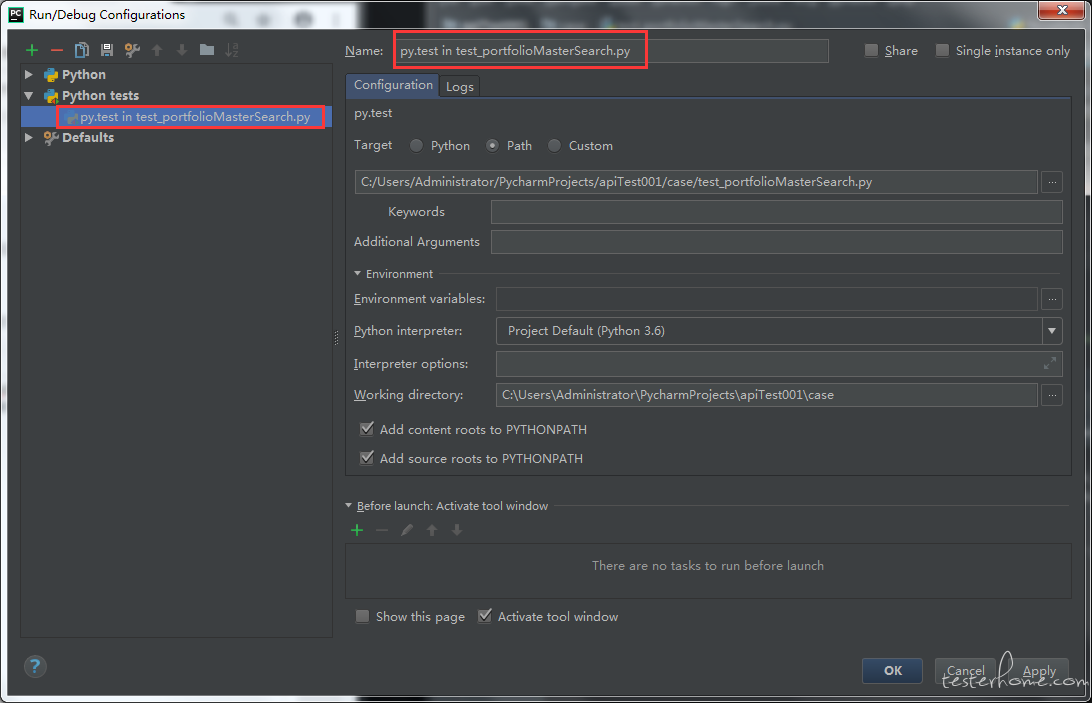The image size is (1092, 703).
Task: Collapse the Before launch section
Action: (x=349, y=506)
